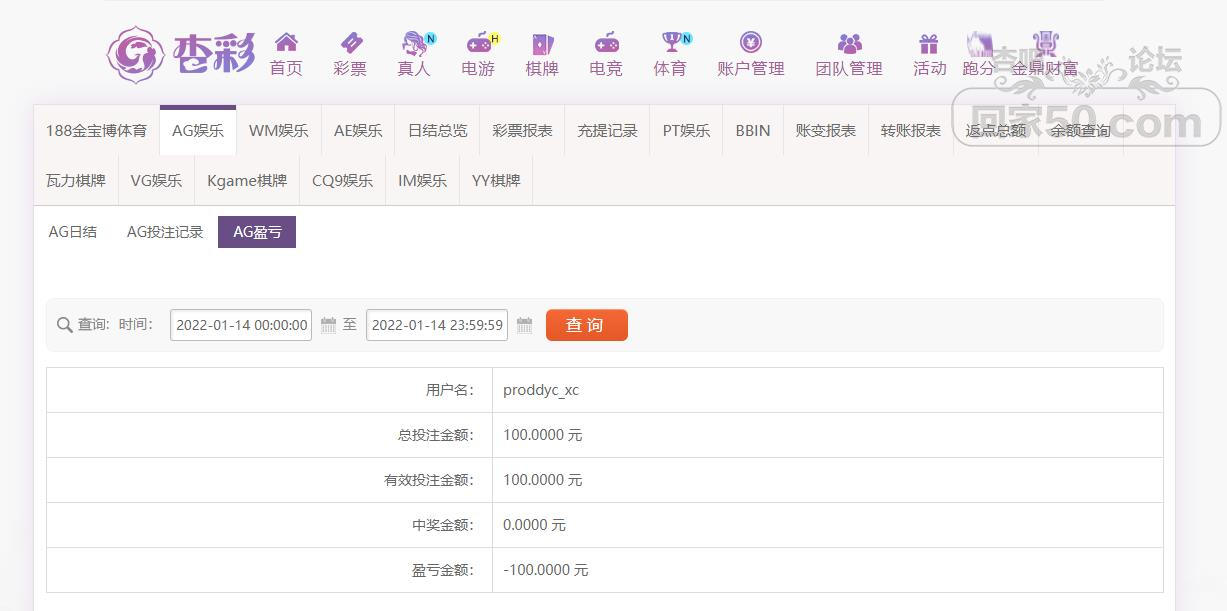
Task: Switch to the BBIN tab
Action: [753, 130]
